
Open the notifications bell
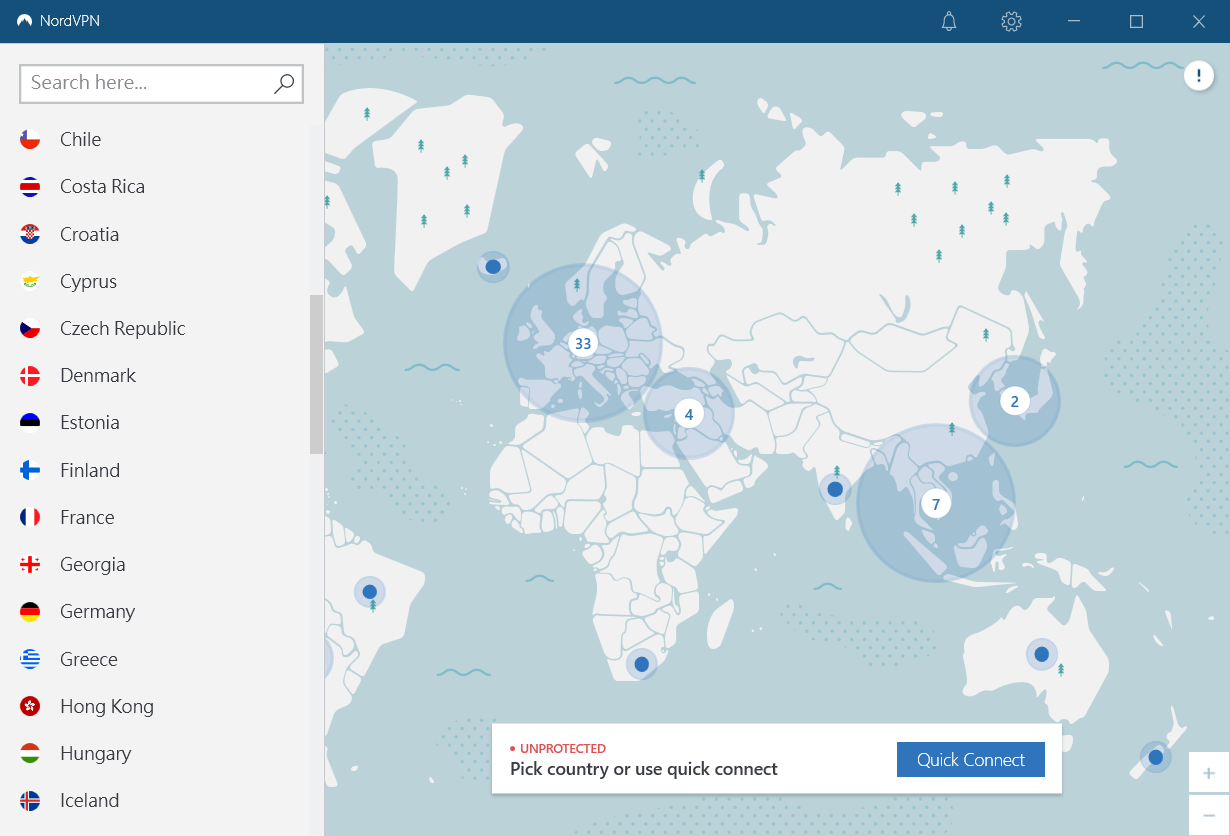tap(949, 21)
